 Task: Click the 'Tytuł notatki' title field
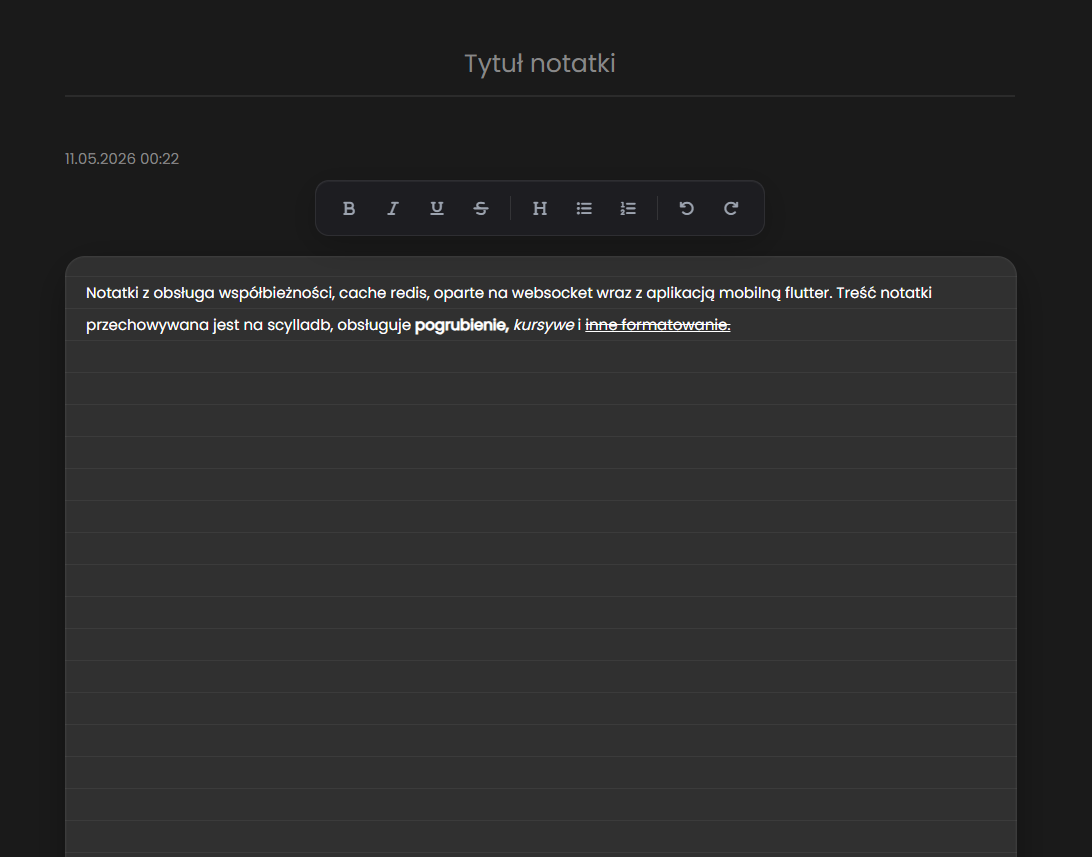click(540, 63)
